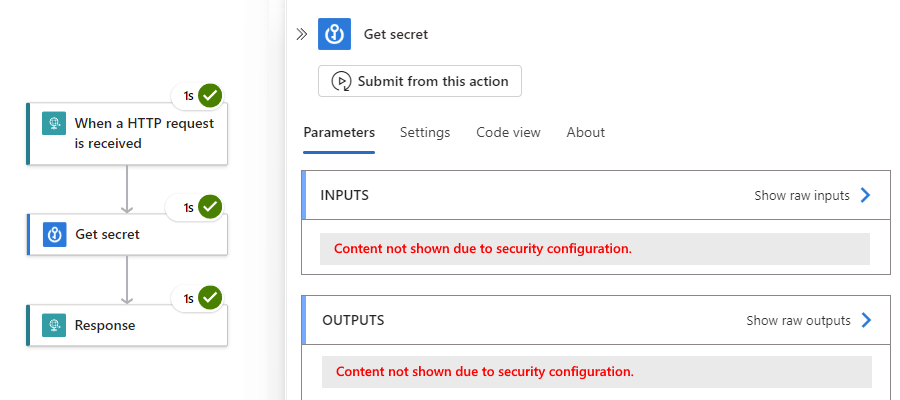The width and height of the screenshot is (900, 400).
Task: Click the HTTP request trigger icon
Action: coord(53,124)
